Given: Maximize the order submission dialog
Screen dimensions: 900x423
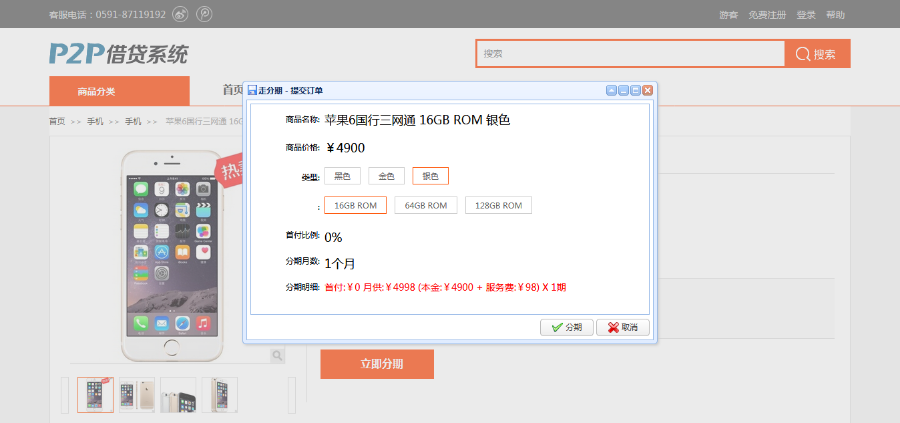Looking at the screenshot, I should pyautogui.click(x=635, y=90).
